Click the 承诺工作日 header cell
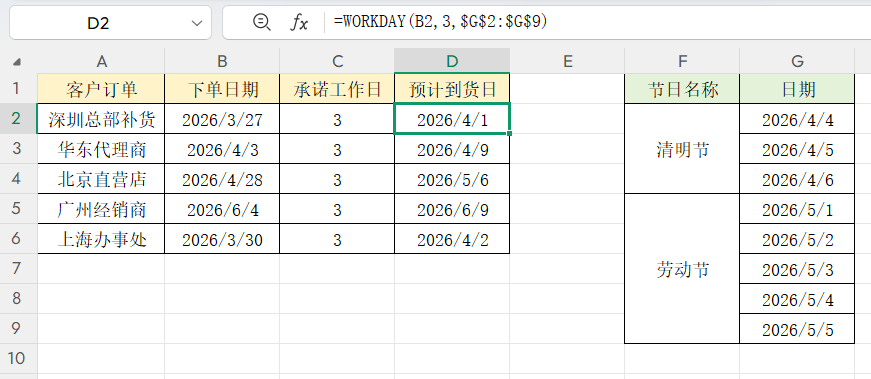The height and width of the screenshot is (379, 871). pos(337,88)
